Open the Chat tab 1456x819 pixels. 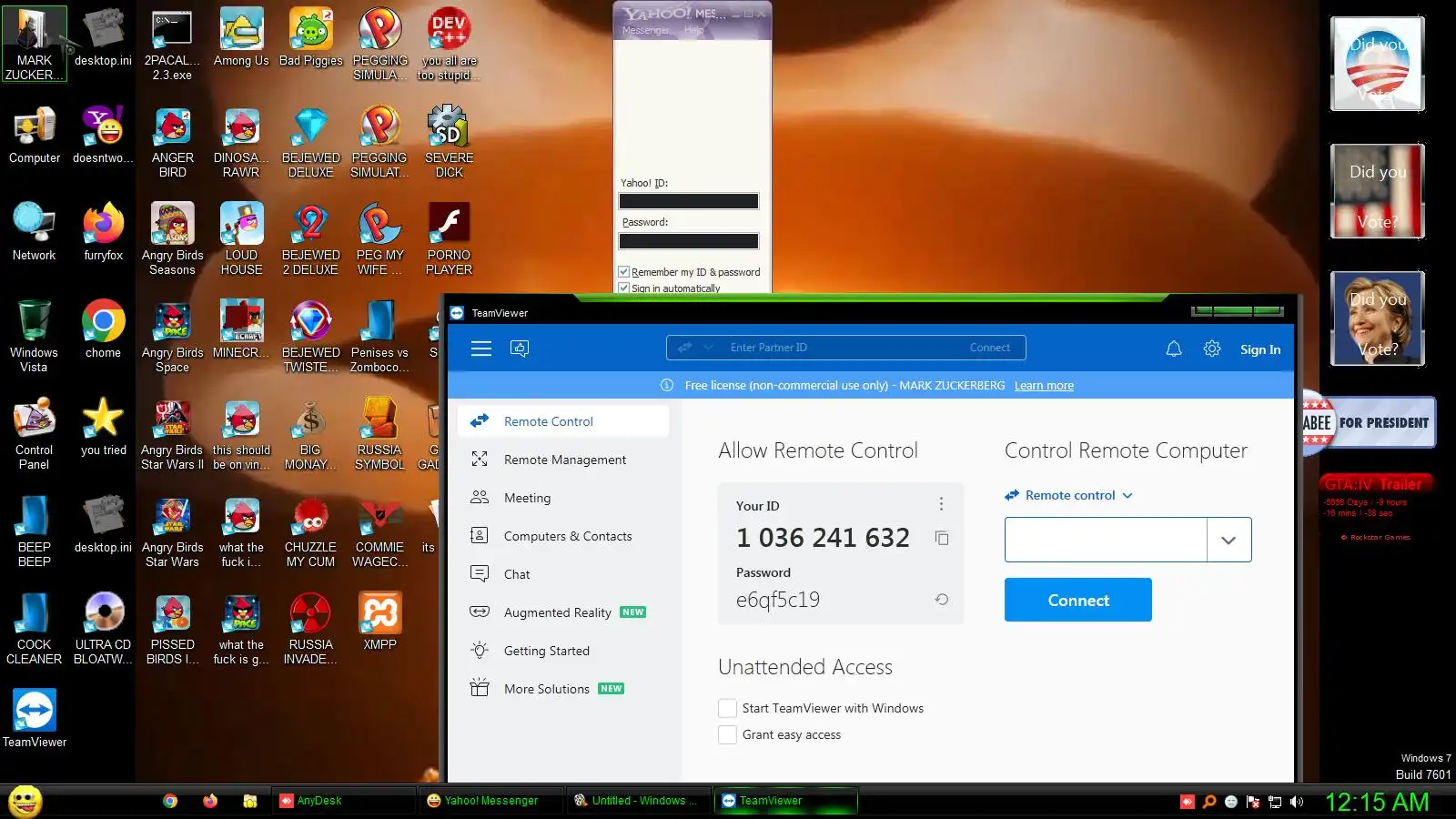tap(562, 574)
